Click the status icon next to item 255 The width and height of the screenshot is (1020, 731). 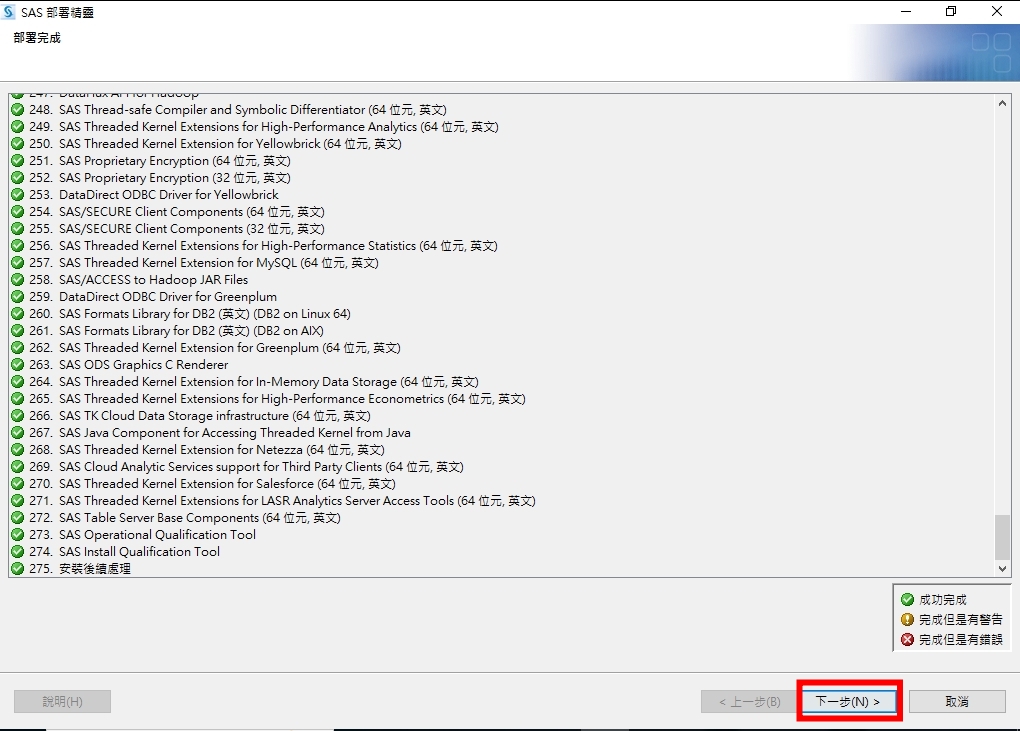pos(18,229)
